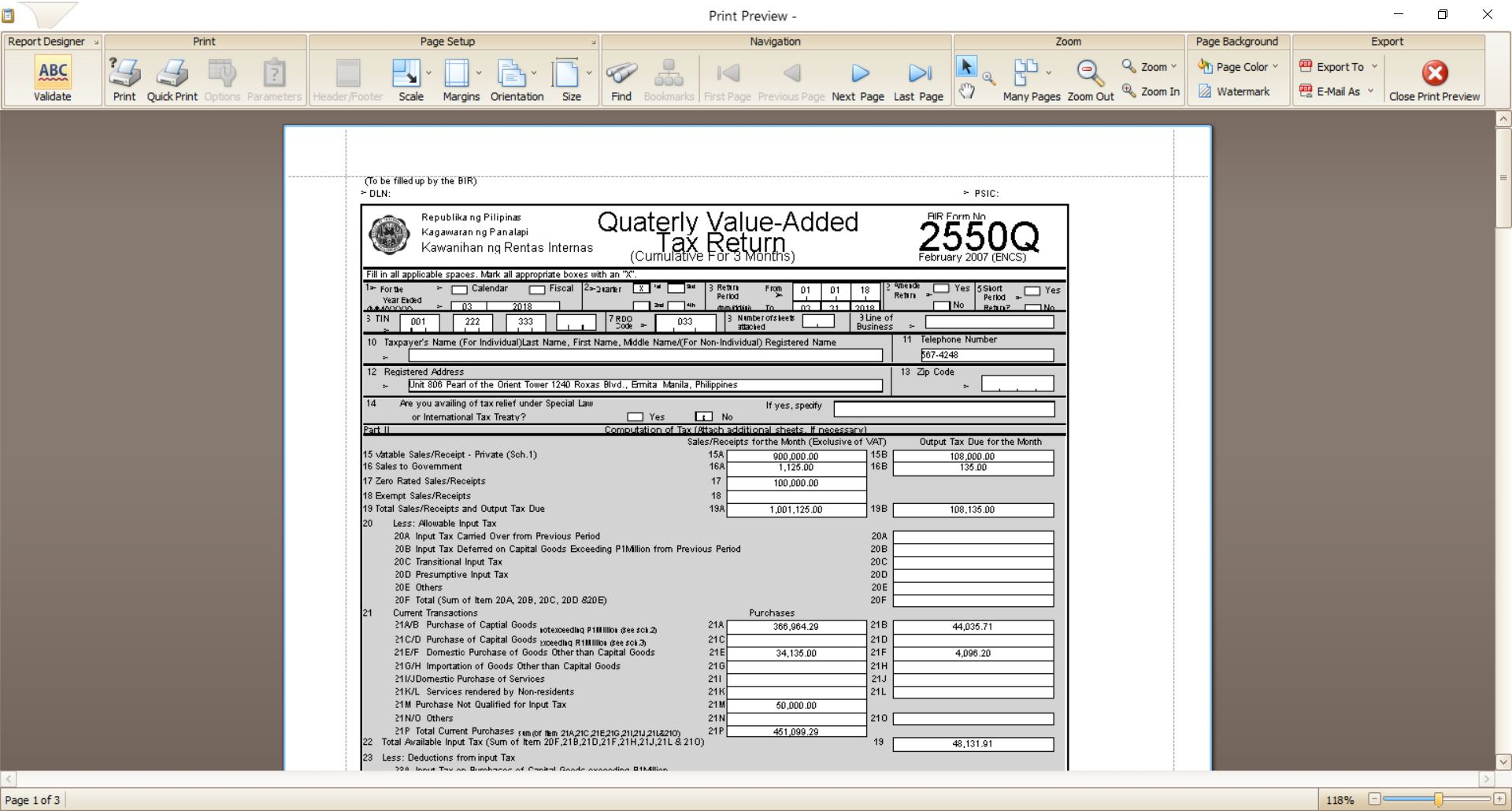Click the Many Pages icon
The height and width of the screenshot is (811, 1512).
(x=1026, y=72)
